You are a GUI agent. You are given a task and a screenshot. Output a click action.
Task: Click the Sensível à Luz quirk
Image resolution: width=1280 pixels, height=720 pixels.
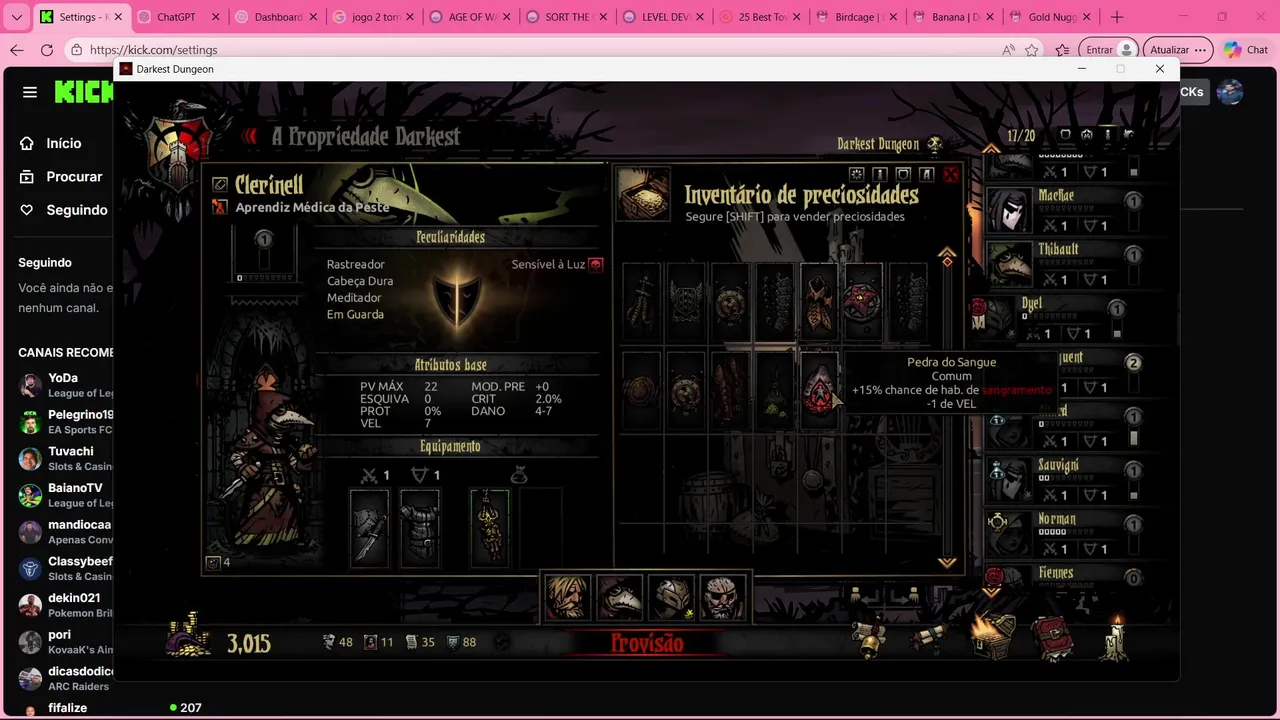pyautogui.click(x=557, y=264)
